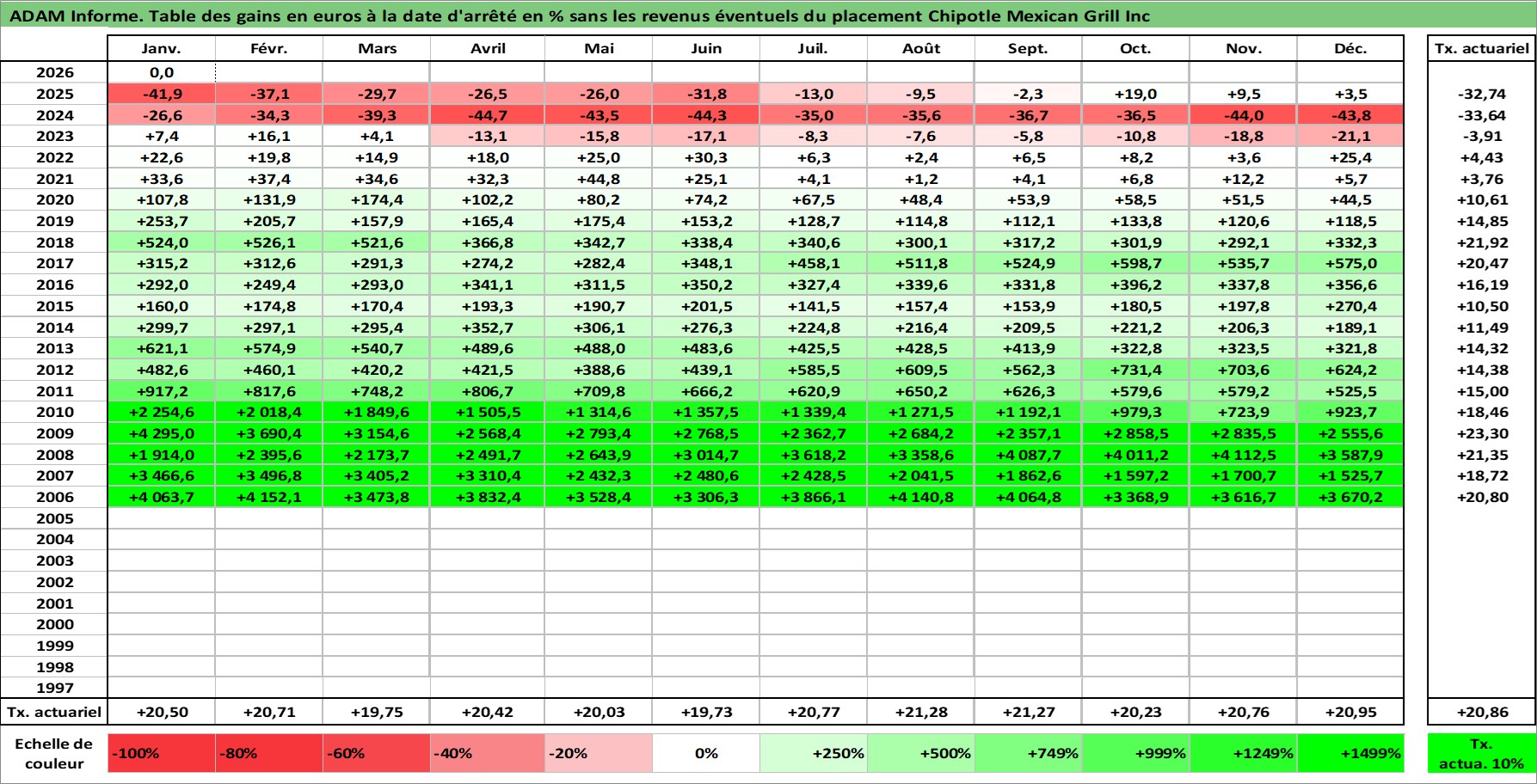Select the +2 254,6 cell in January 2010

tap(162, 413)
